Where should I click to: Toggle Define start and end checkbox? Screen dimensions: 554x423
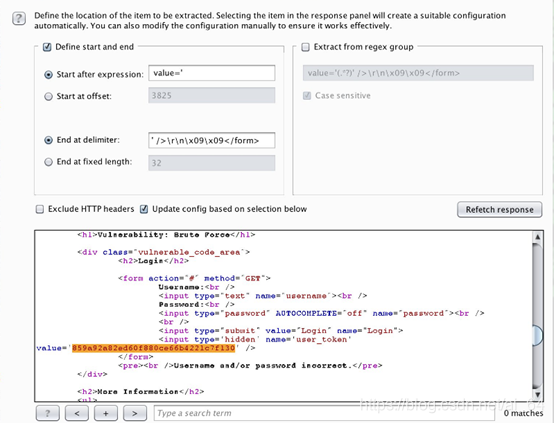click(x=47, y=47)
